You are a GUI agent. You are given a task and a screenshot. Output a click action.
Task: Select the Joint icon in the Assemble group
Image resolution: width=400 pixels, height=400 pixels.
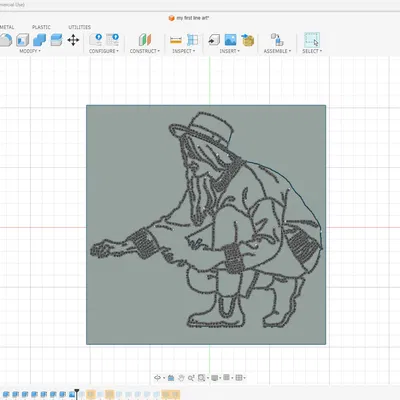[277, 40]
